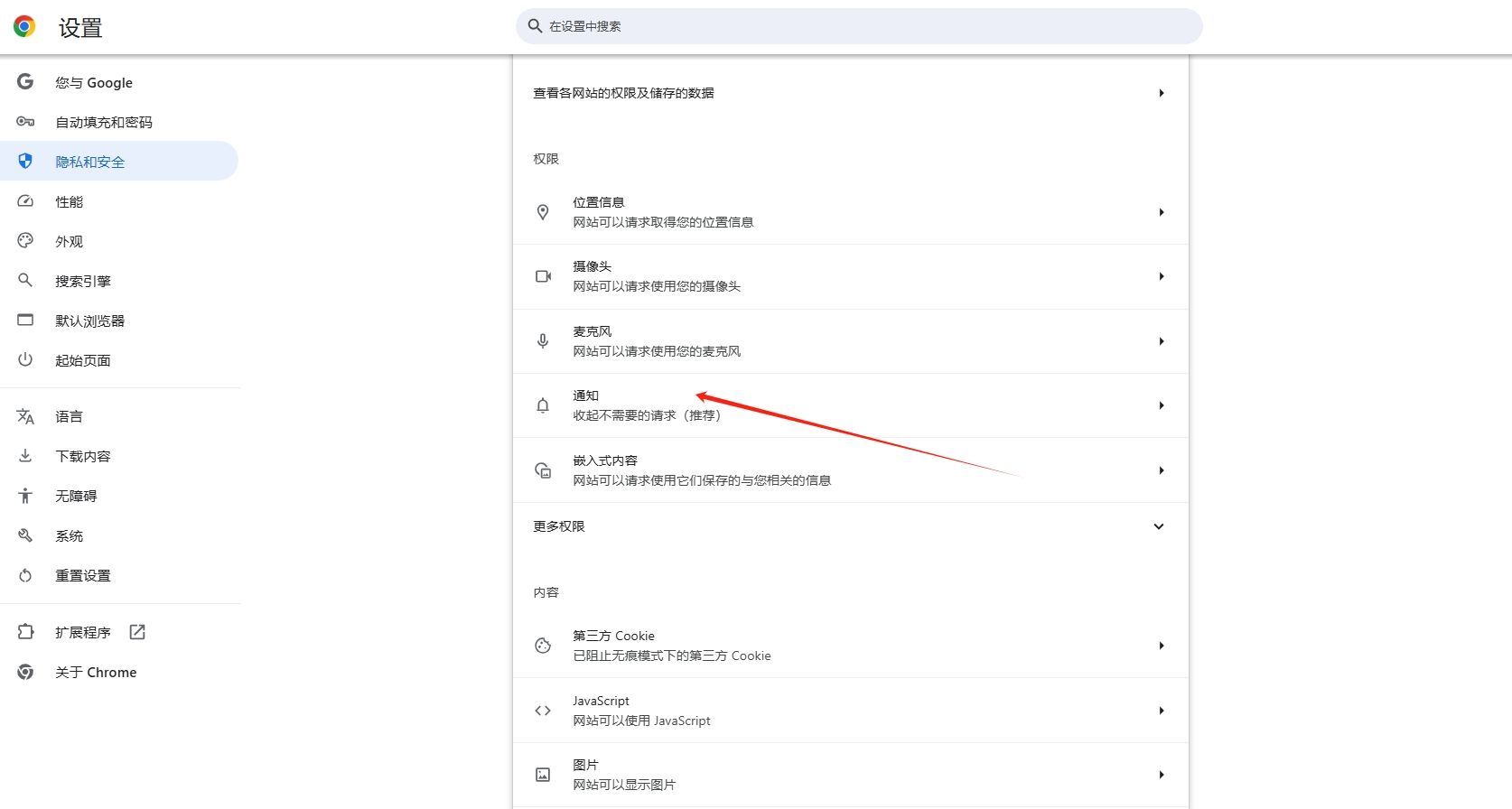Open 外观 settings section

(119, 241)
